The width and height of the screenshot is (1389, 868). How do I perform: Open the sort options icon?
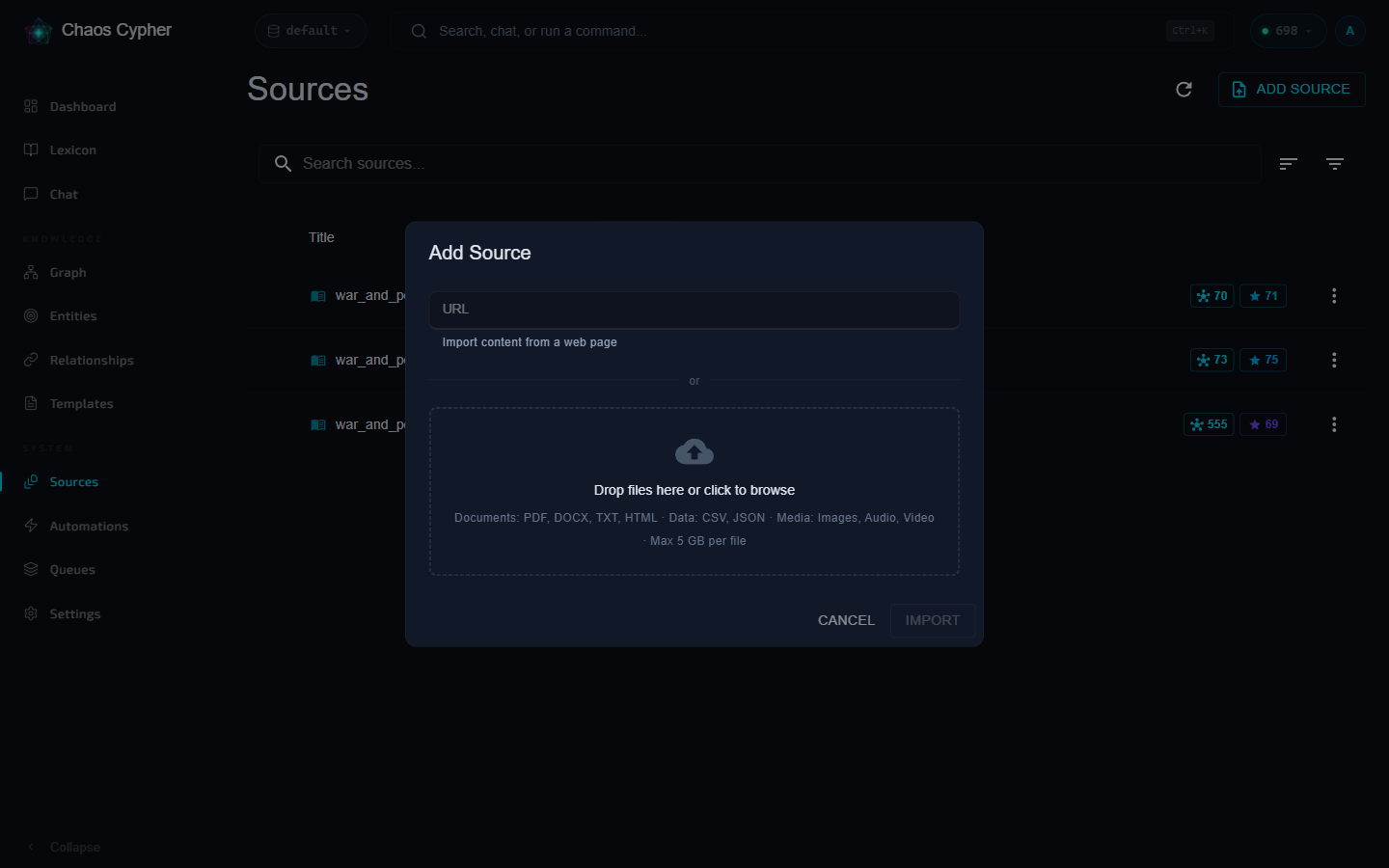(x=1288, y=164)
